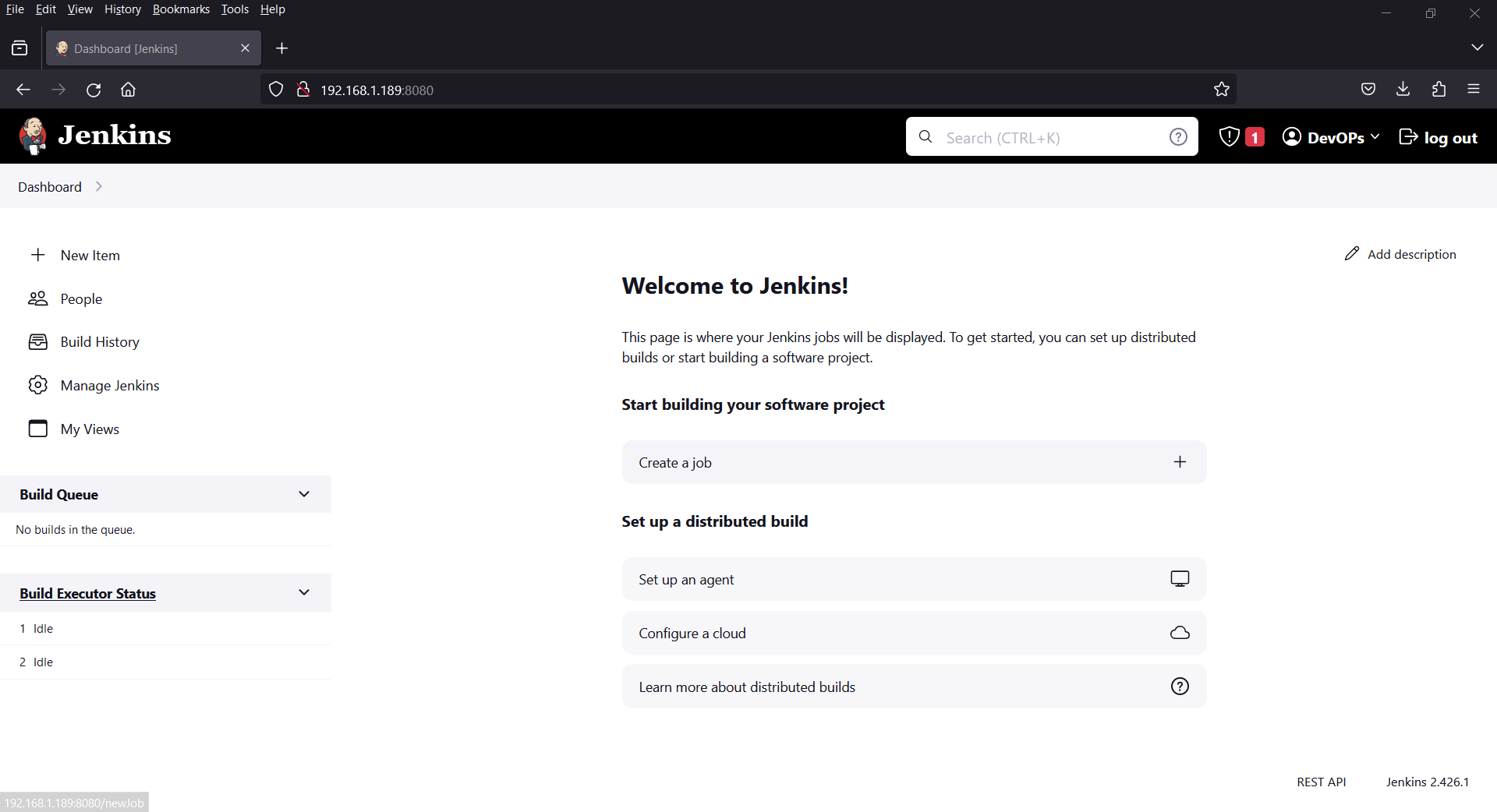
Task: Click the Jenkins butler logo
Action: (33, 136)
